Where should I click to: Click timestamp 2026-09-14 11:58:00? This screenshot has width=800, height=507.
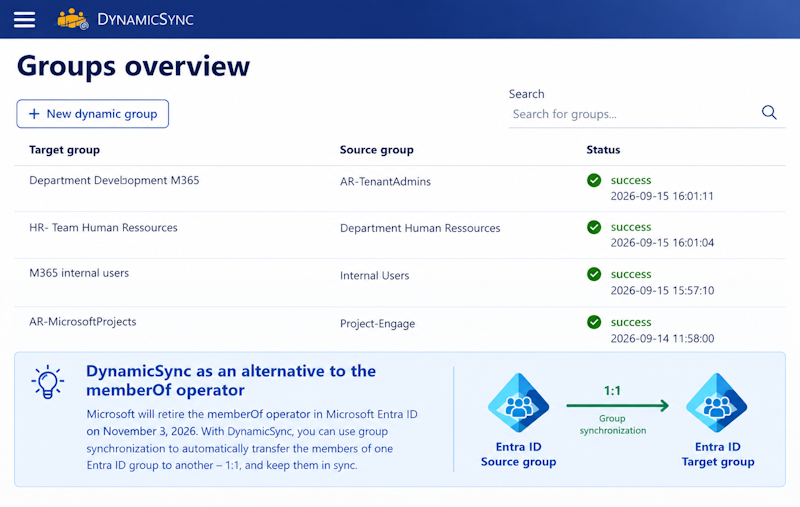[662, 338]
